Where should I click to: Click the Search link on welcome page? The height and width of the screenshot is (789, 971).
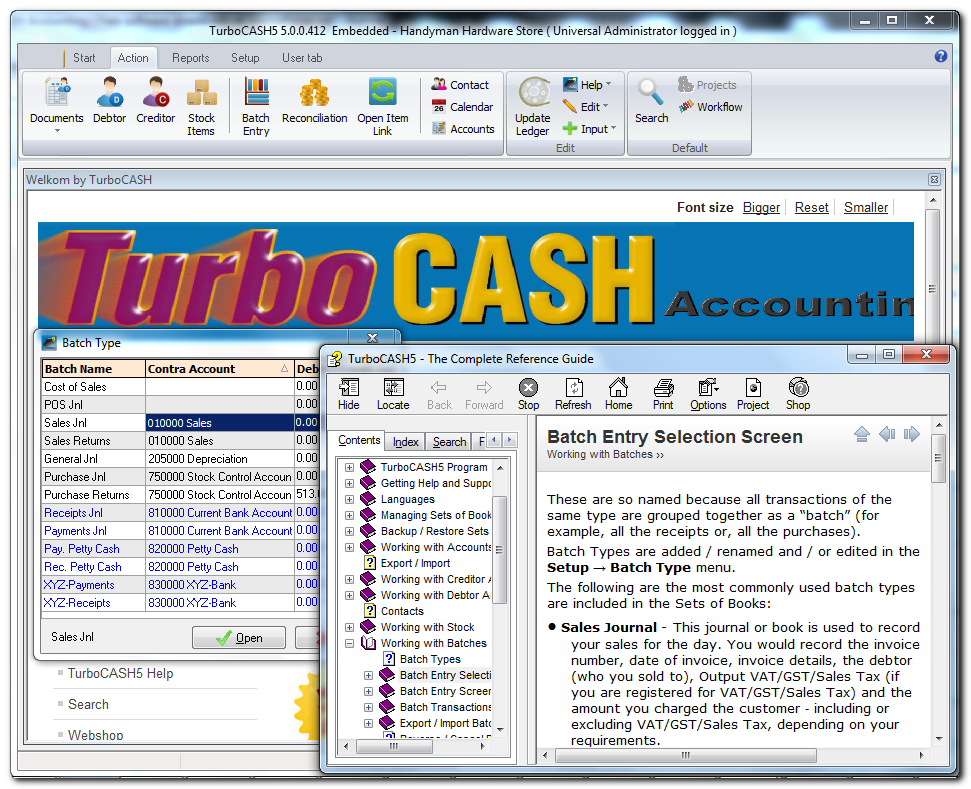click(x=88, y=705)
